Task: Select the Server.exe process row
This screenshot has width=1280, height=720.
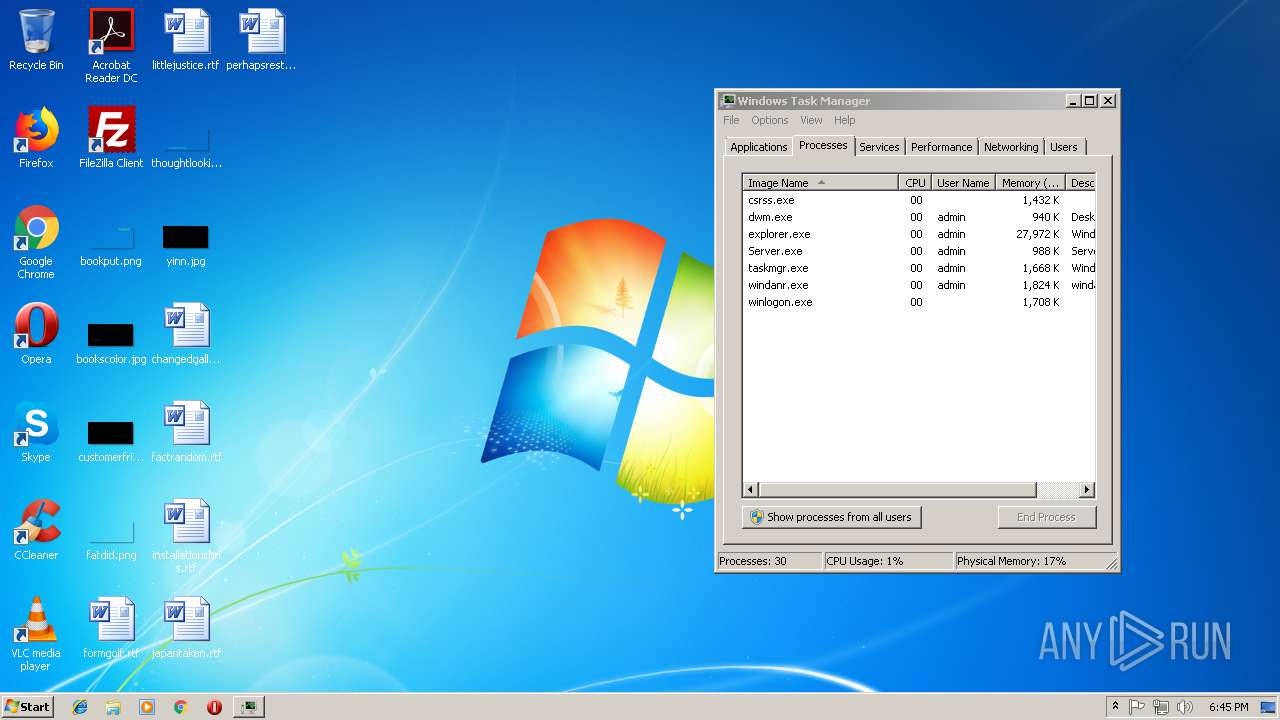Action: coord(919,251)
